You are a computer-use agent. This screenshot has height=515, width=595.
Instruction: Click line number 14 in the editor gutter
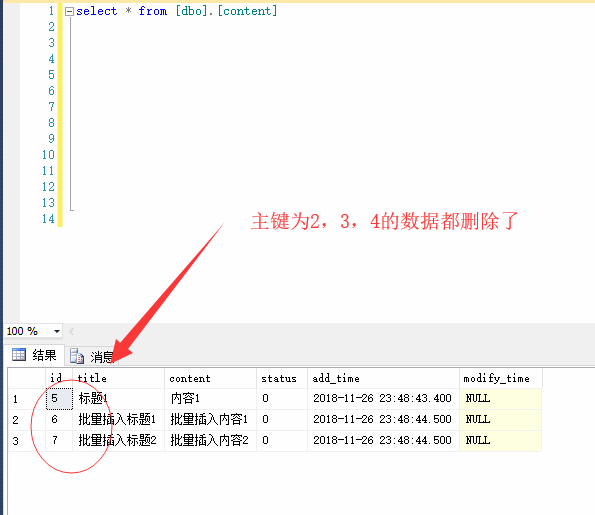tap(48, 219)
